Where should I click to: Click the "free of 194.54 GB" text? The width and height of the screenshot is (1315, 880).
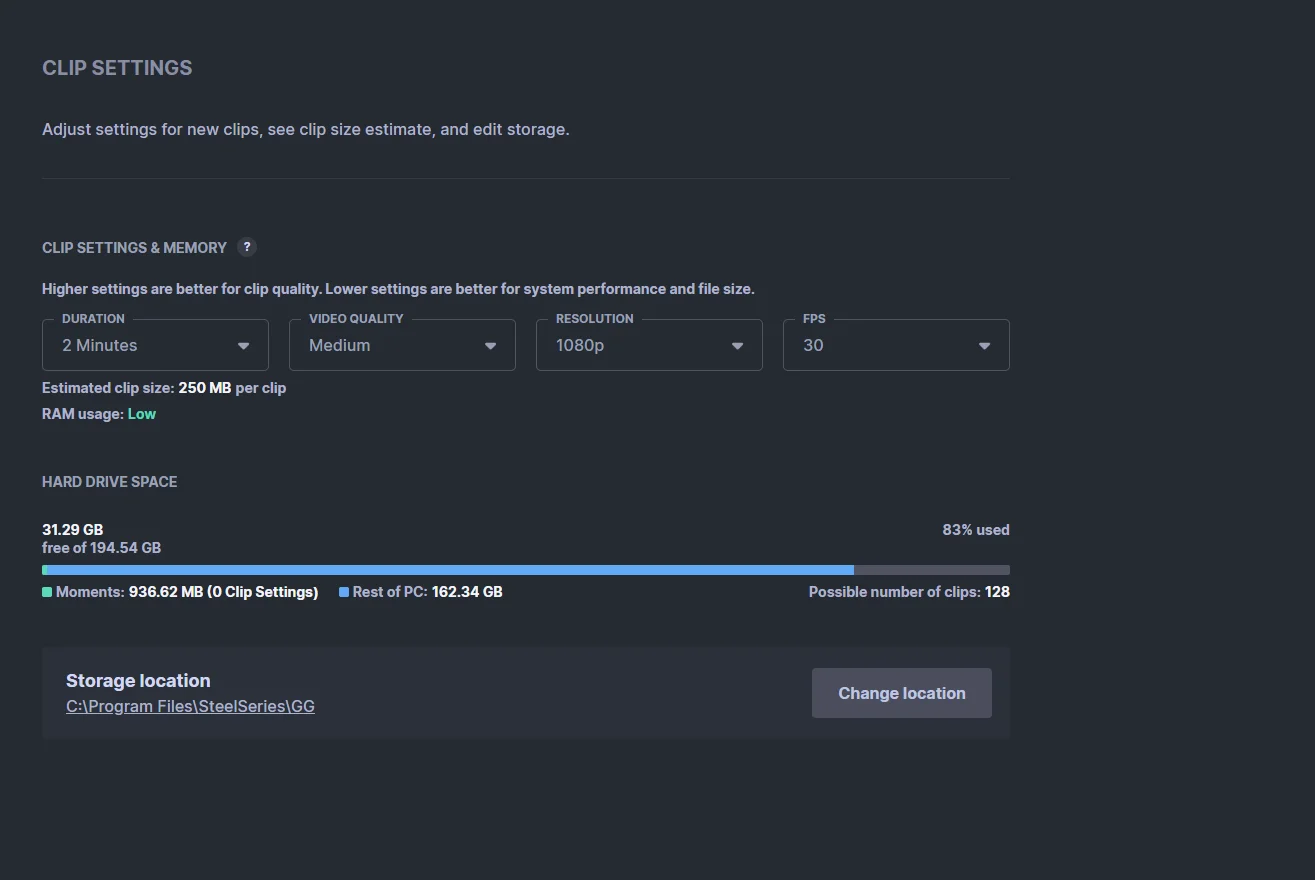coord(101,548)
